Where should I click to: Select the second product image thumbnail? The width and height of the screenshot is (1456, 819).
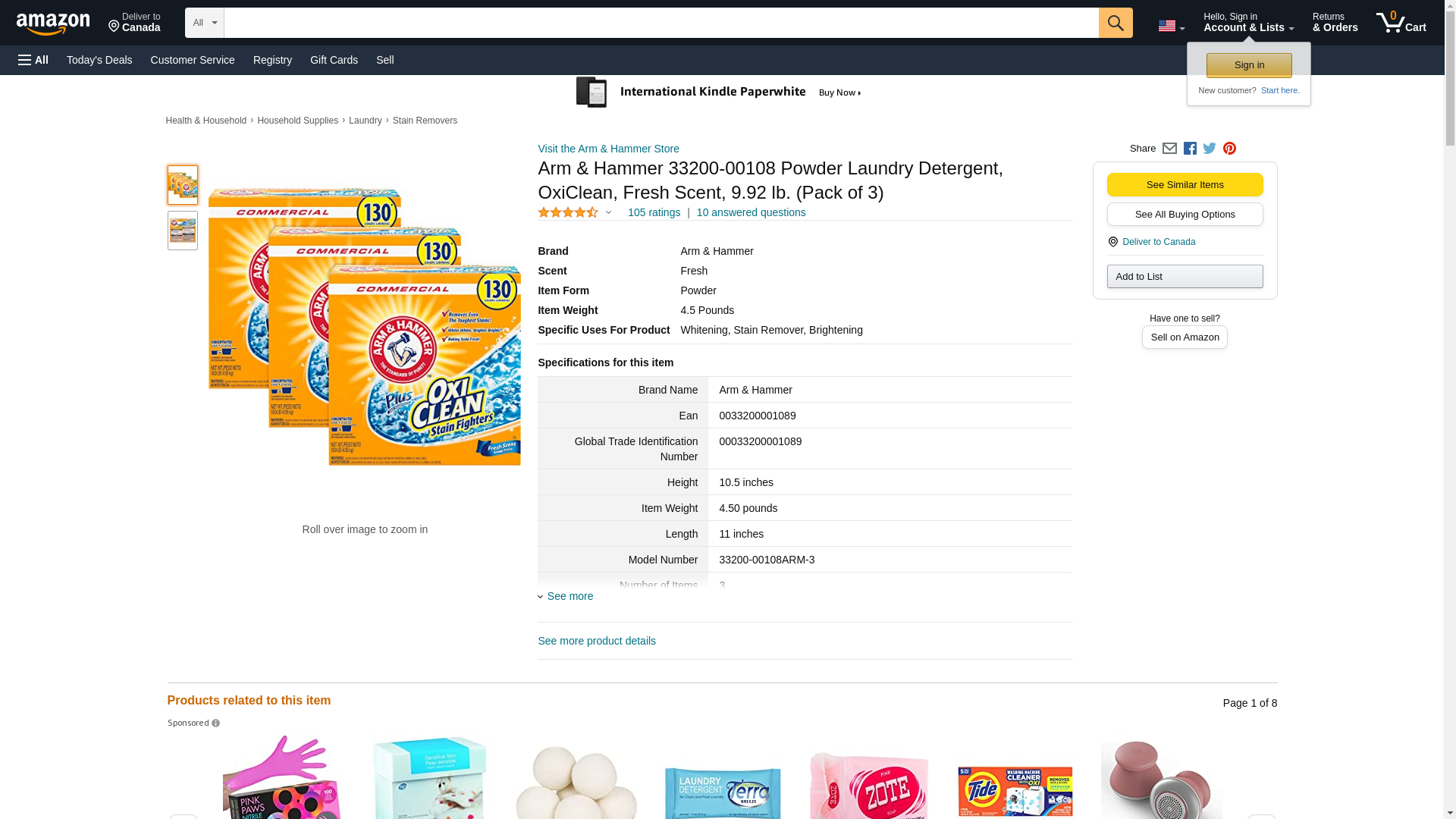183,231
